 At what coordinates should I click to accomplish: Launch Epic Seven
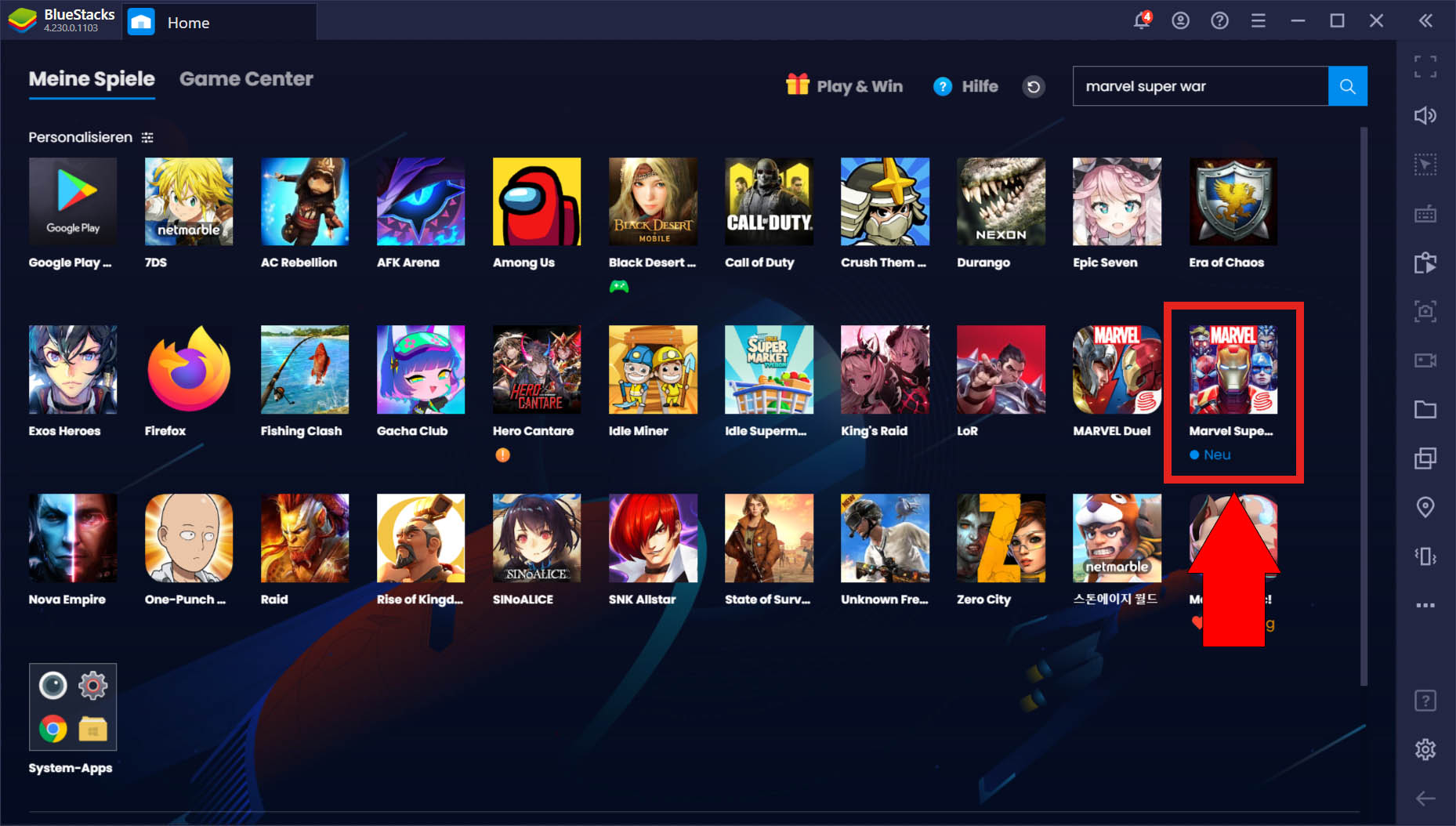tap(1117, 201)
